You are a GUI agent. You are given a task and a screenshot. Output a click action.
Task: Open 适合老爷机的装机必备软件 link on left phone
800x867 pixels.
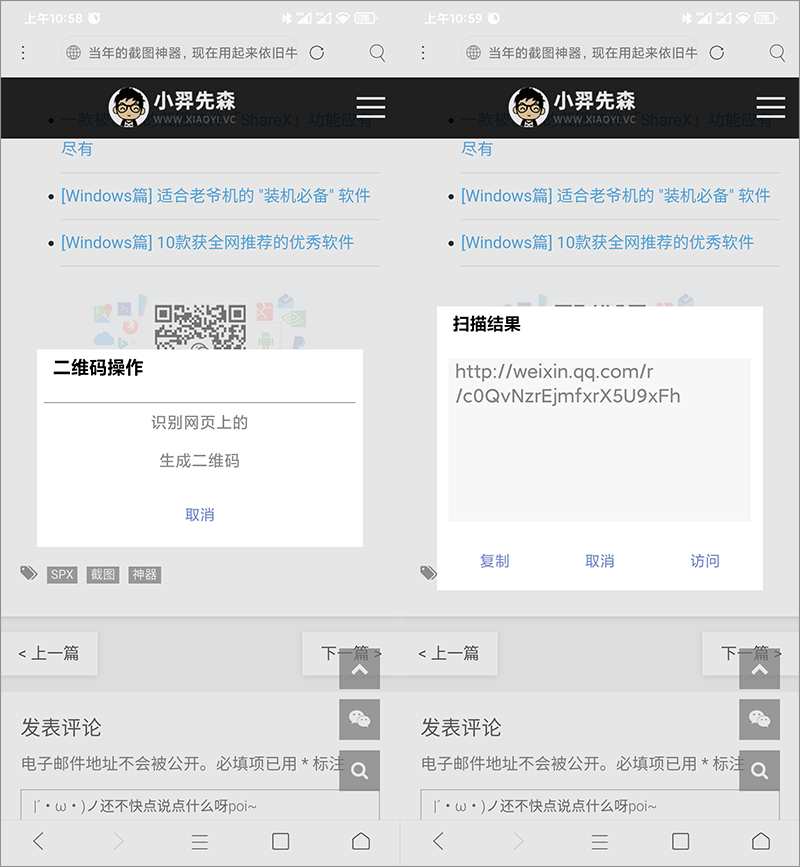pos(216,196)
